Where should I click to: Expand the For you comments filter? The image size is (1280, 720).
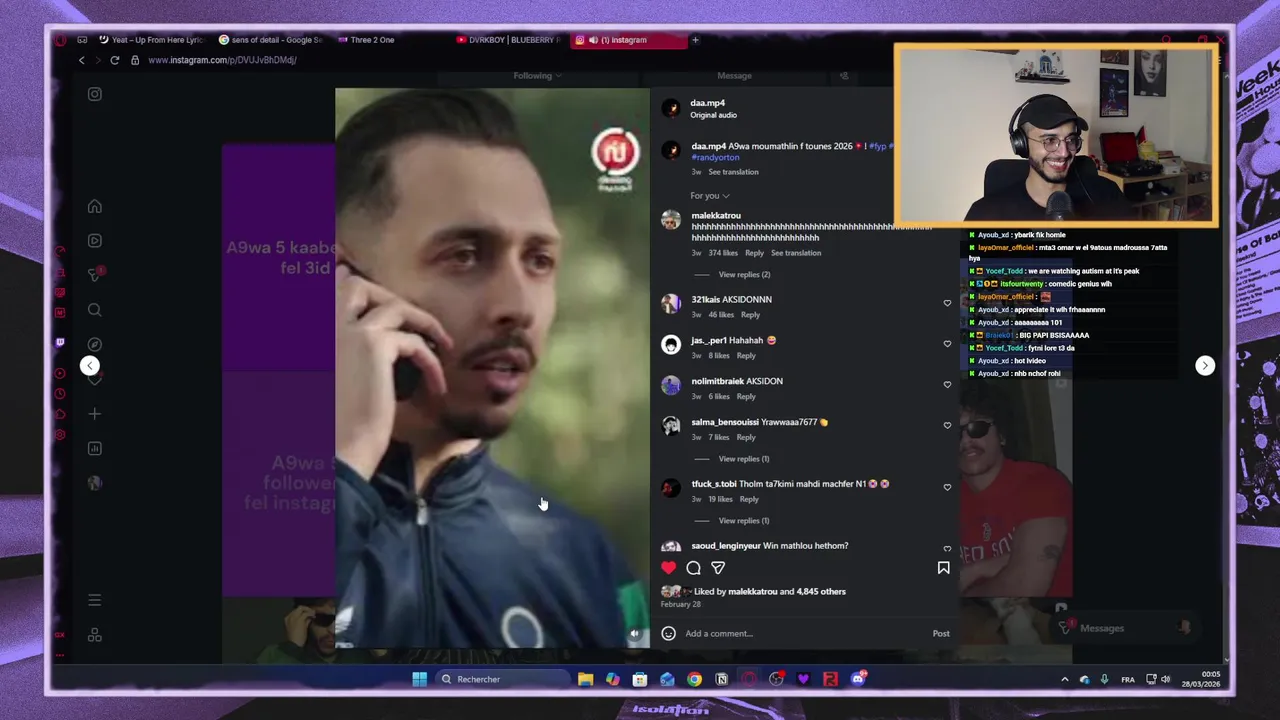709,196
